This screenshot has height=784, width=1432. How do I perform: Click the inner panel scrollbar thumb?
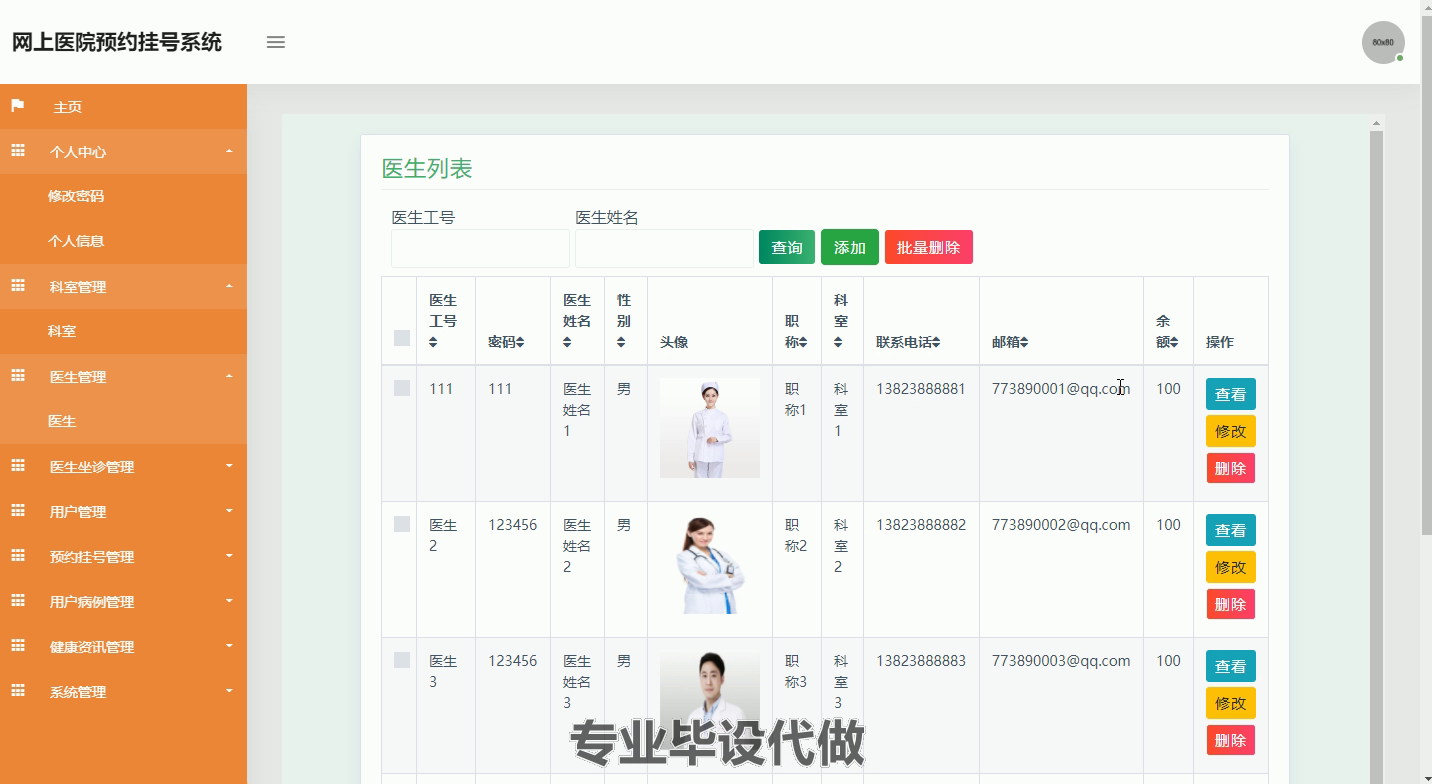[1376, 456]
